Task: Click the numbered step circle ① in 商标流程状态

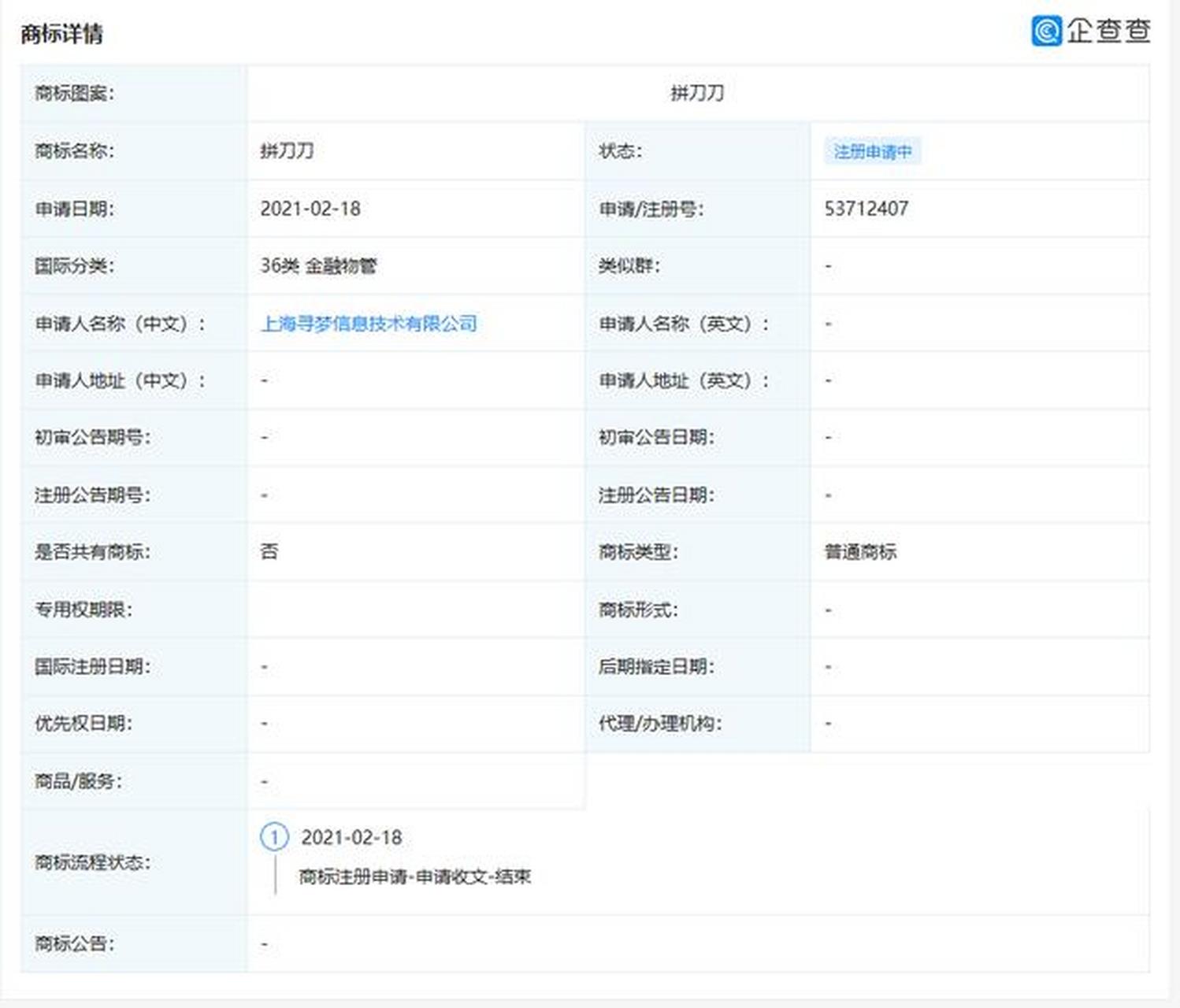Action: tap(273, 839)
